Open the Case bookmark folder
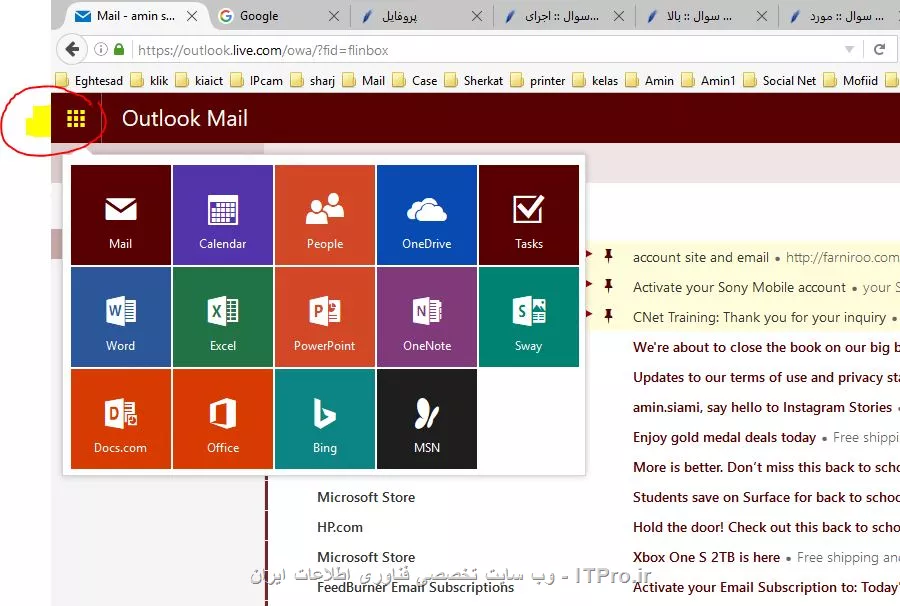The image size is (900, 606). tap(415, 81)
